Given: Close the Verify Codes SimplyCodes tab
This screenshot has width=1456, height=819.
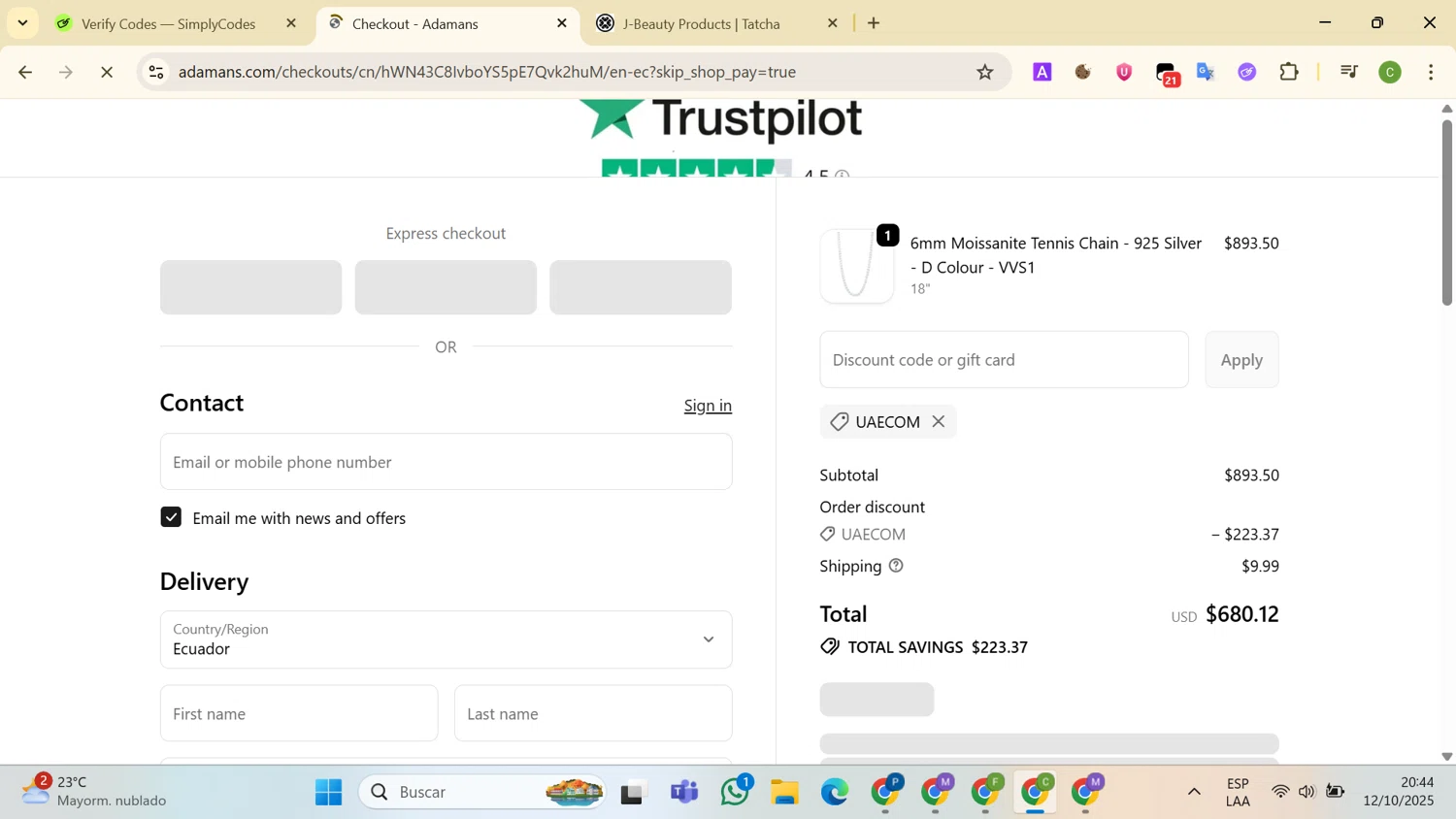Looking at the screenshot, I should [291, 23].
